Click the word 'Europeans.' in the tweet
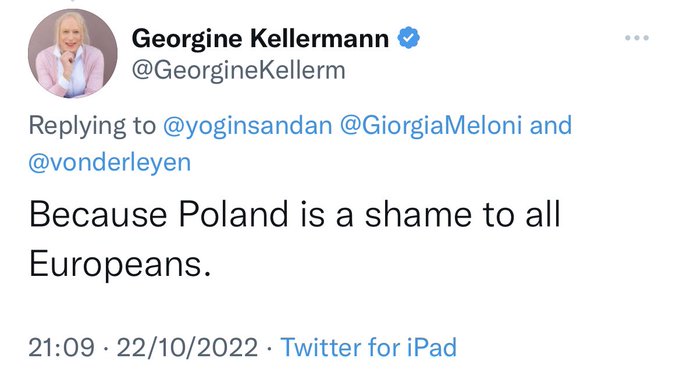Image resolution: width=680 pixels, height=383 pixels. [120, 264]
